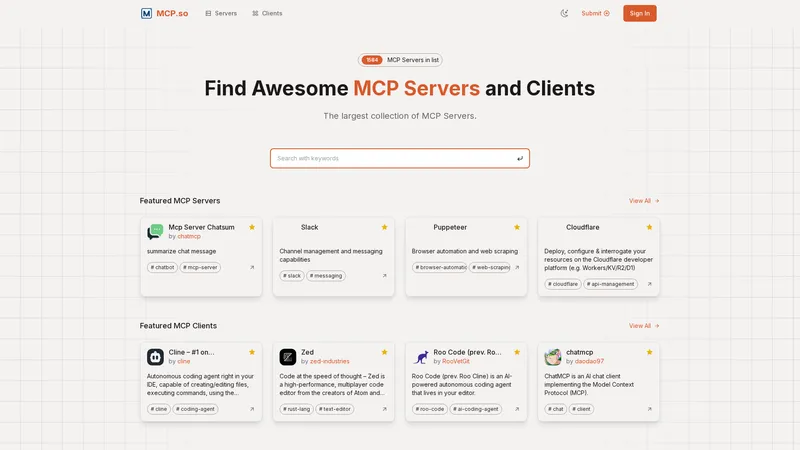
Task: Open the Puppeteer card title
Action: (x=450, y=227)
